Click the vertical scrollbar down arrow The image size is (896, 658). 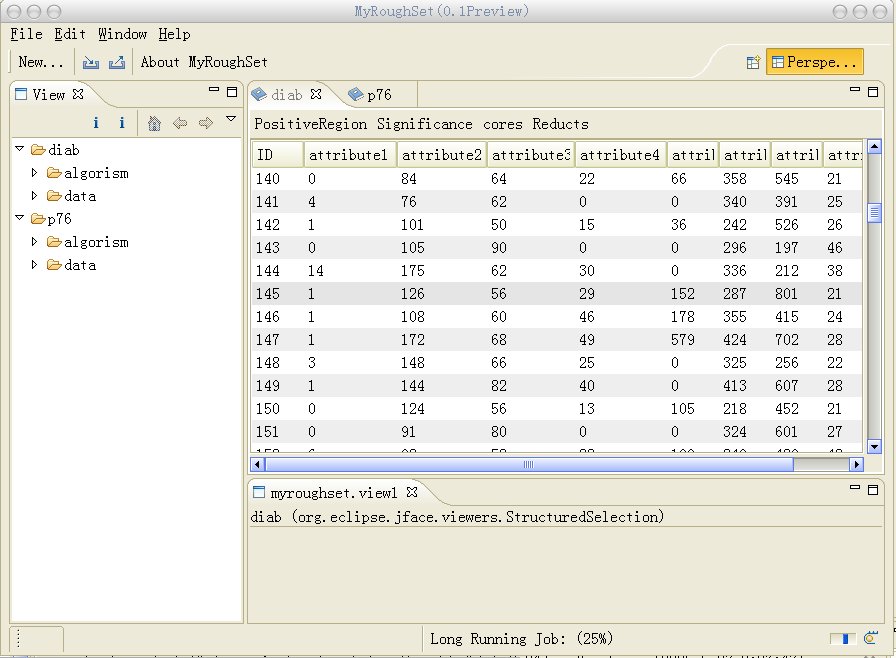(874, 446)
